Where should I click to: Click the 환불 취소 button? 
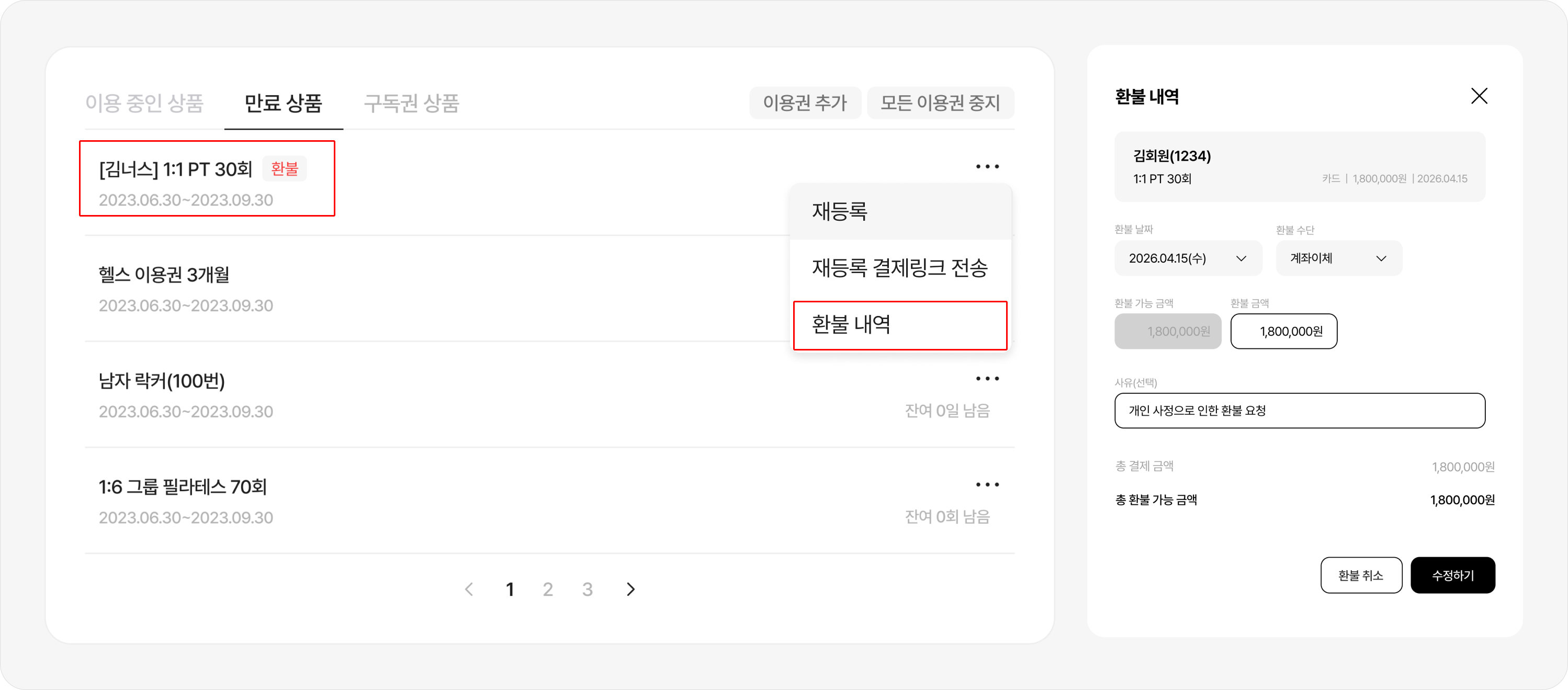[1360, 575]
